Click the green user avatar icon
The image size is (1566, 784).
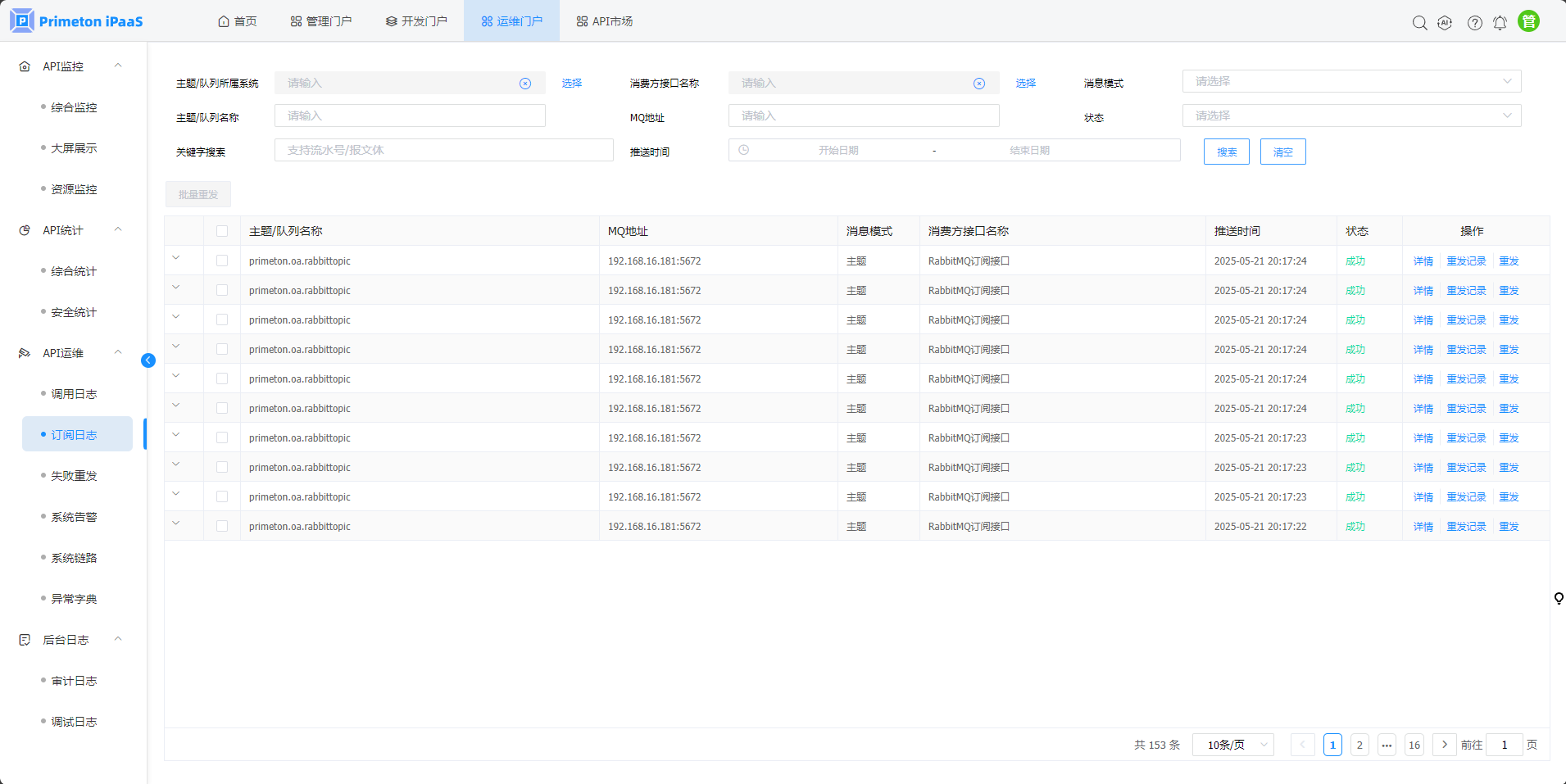coord(1528,21)
